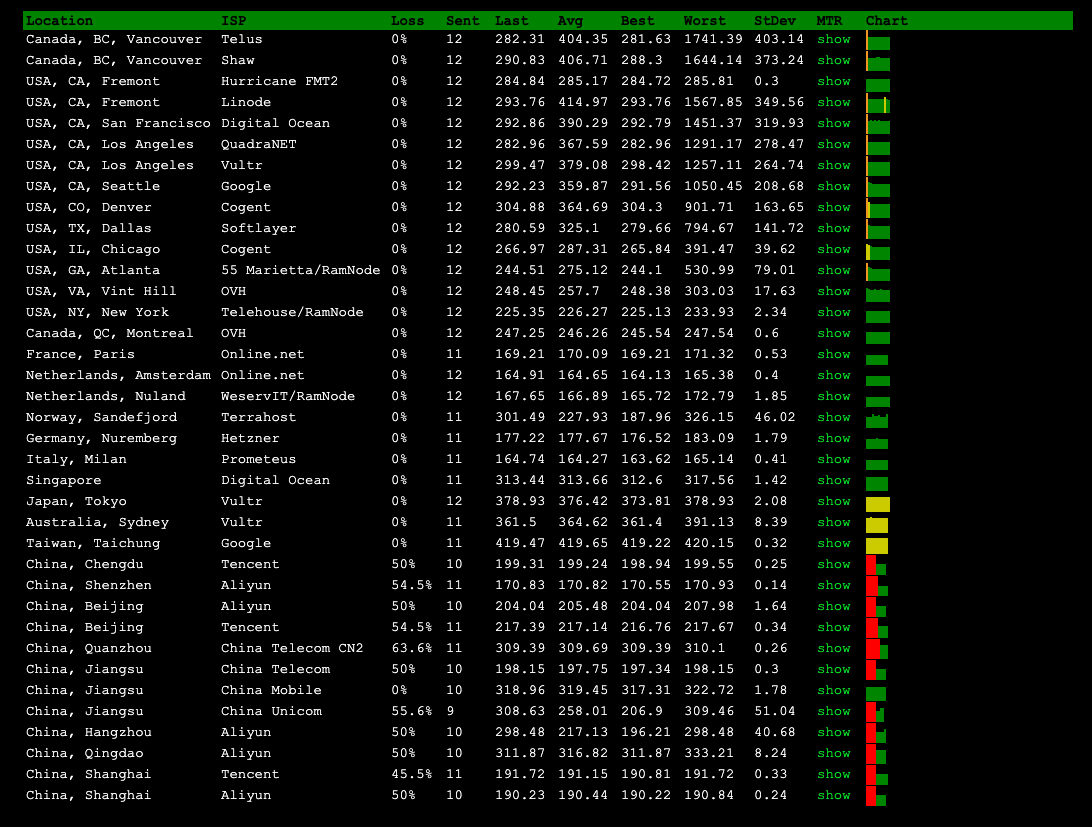Click chart for Terrahost Sandefjord row
Image resolution: width=1092 pixels, height=827 pixels.
pyautogui.click(x=877, y=421)
